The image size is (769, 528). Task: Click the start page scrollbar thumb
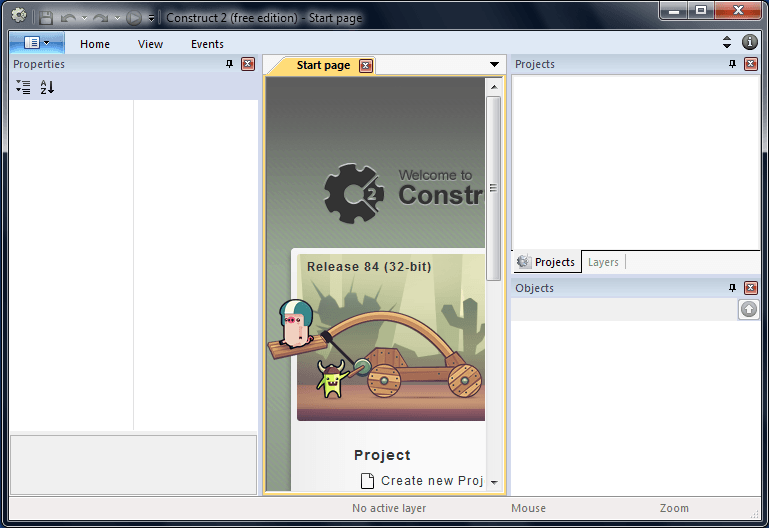coord(494,188)
